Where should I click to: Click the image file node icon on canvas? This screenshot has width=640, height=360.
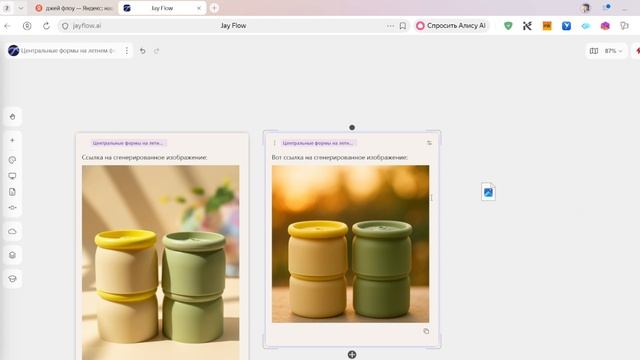[488, 191]
